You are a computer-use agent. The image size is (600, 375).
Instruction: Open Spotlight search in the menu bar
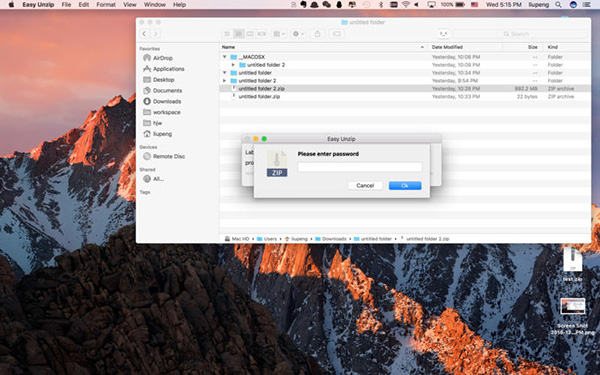point(558,5)
